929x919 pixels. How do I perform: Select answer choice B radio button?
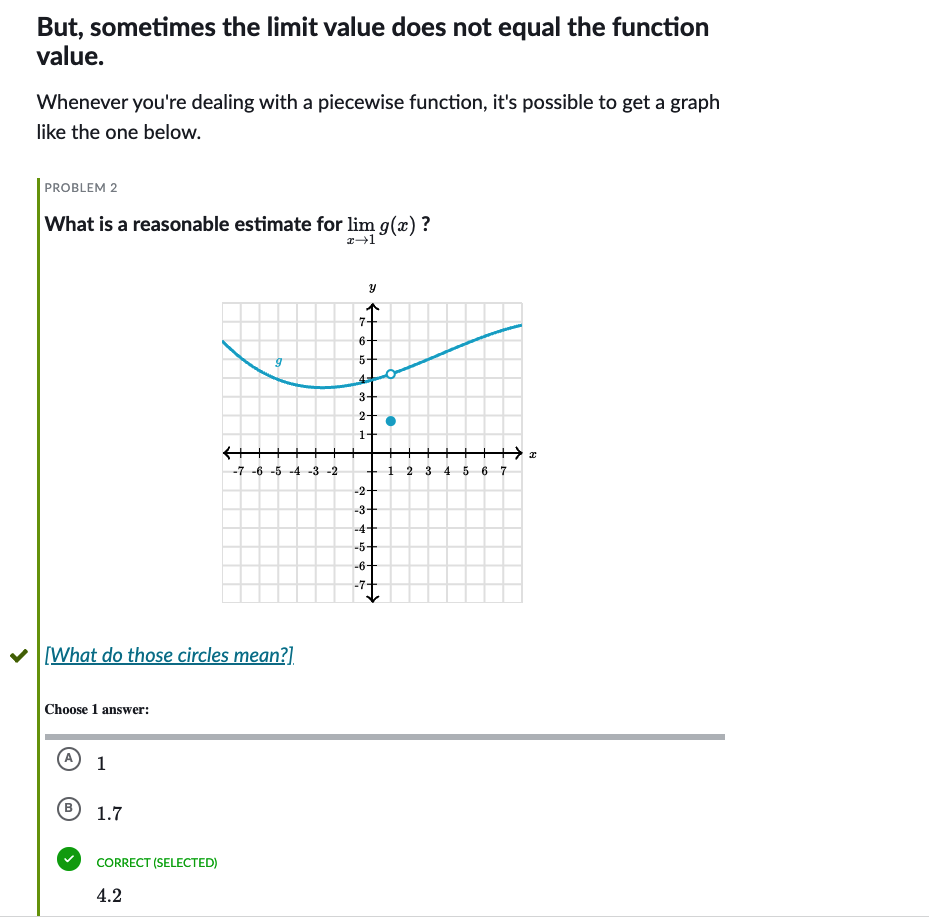tap(68, 807)
